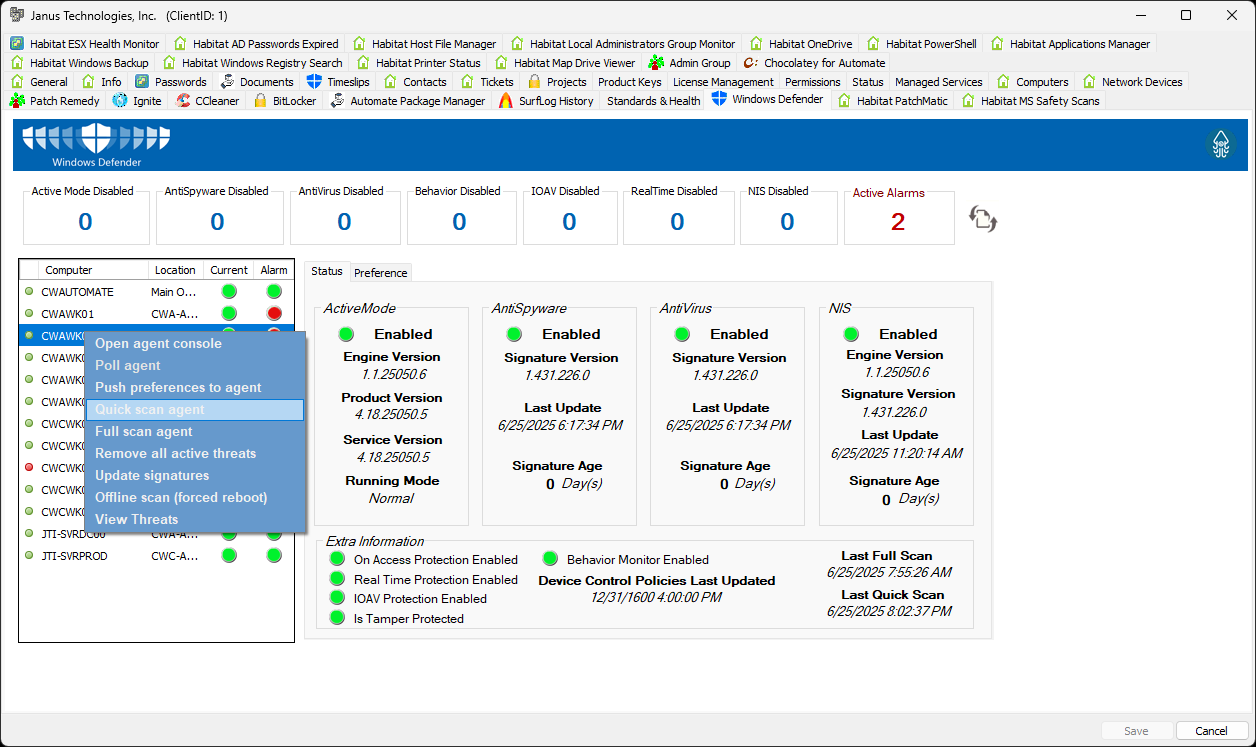Click the squid logo icon in blue banner
Image resolution: width=1256 pixels, height=747 pixels.
(x=1221, y=145)
